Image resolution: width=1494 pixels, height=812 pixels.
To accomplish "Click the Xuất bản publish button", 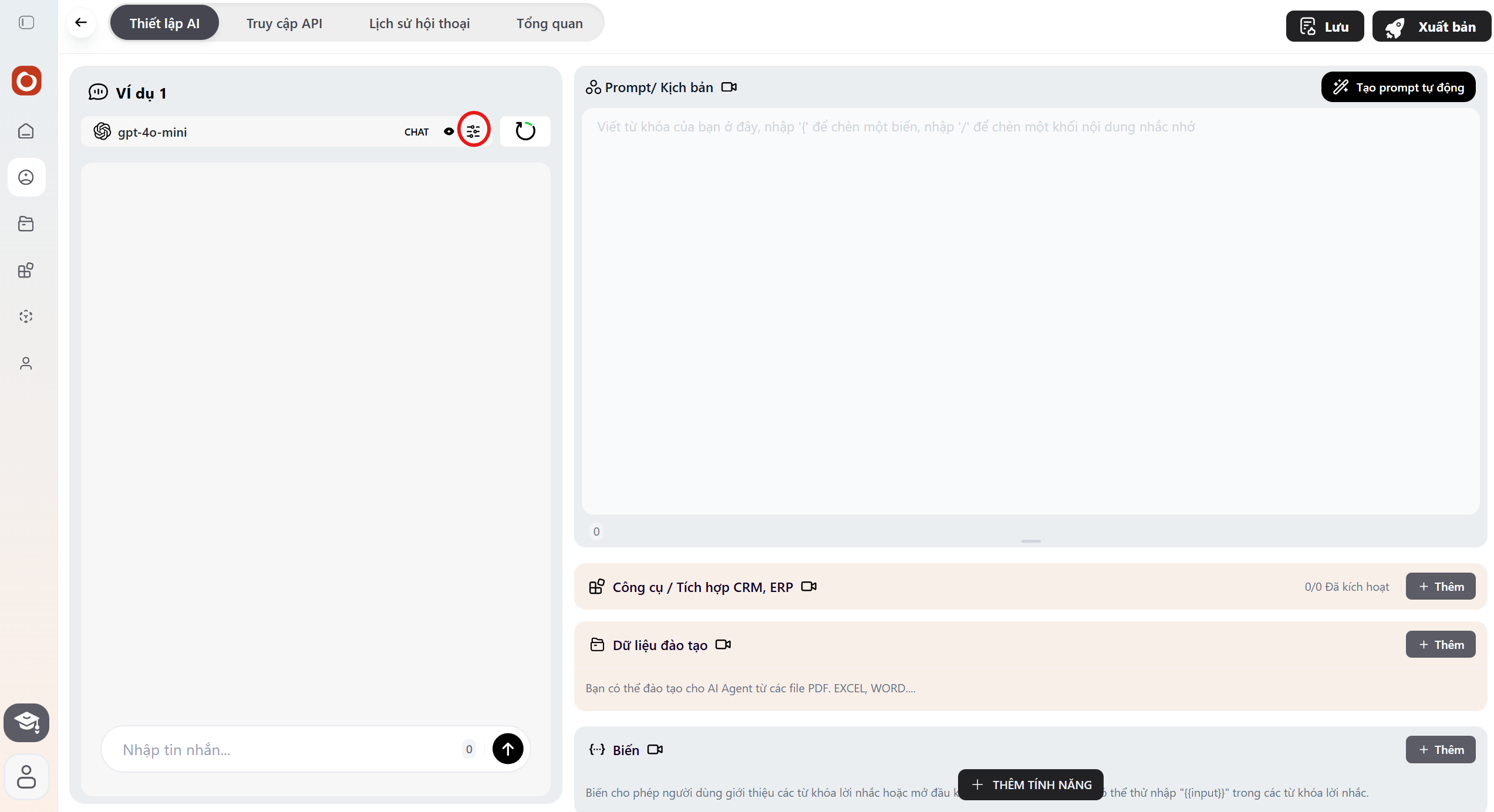I will pyautogui.click(x=1431, y=26).
